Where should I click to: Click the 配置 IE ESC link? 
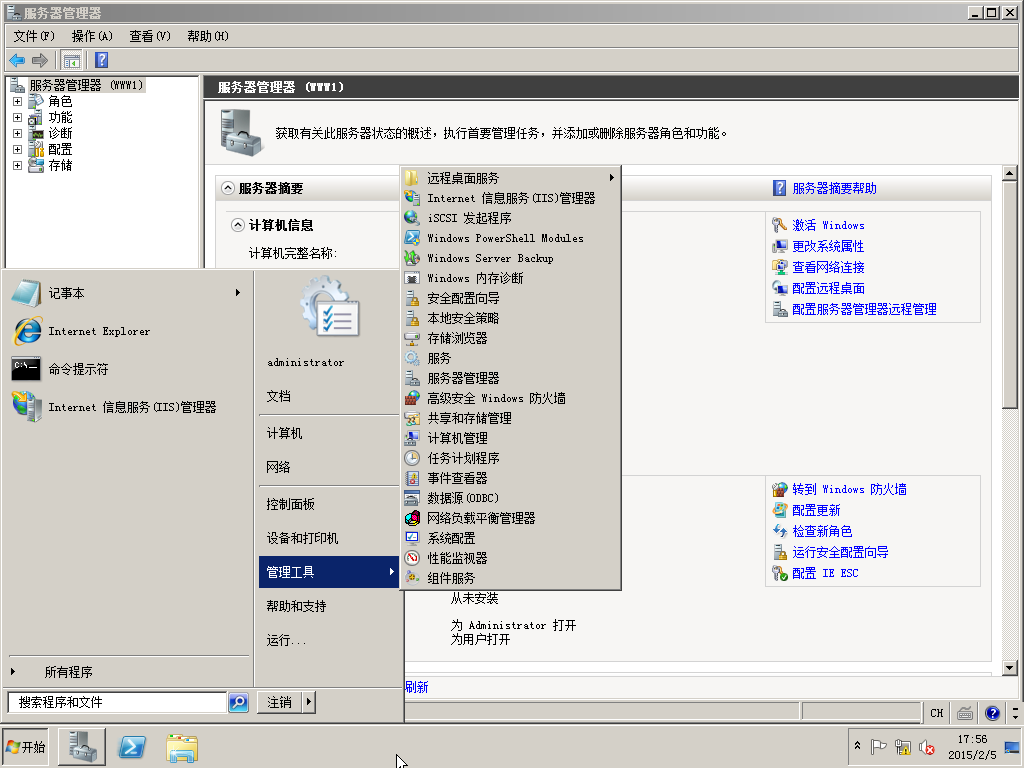click(x=825, y=573)
